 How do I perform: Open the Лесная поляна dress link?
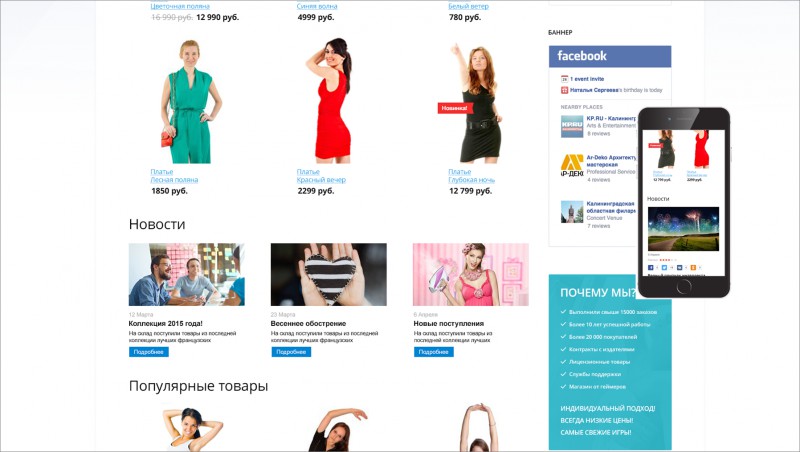tap(174, 180)
